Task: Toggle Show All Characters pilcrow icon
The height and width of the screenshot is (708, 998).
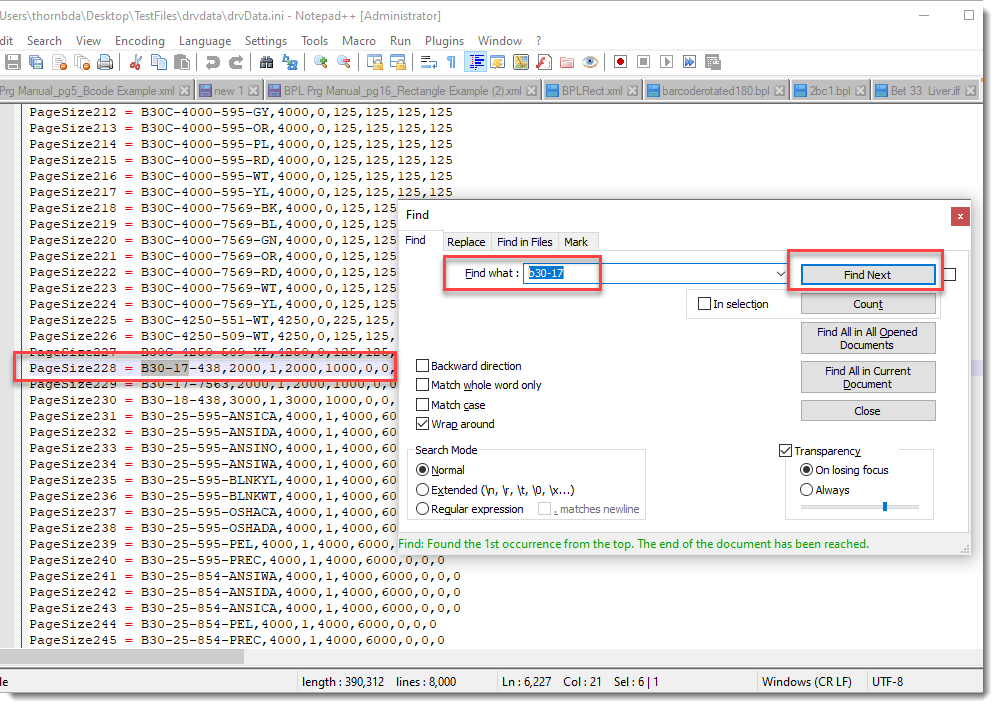Action: pyautogui.click(x=451, y=62)
